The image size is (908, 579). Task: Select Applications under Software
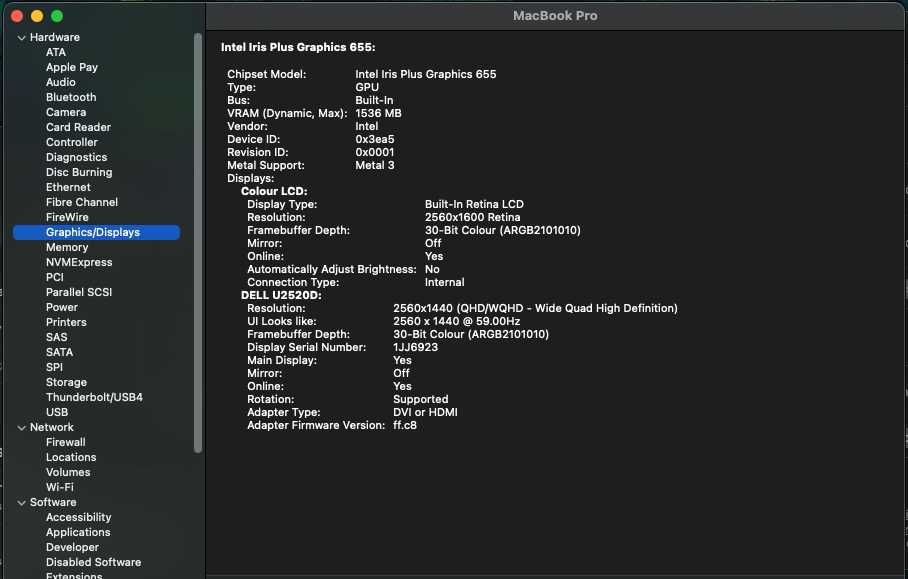pyautogui.click(x=78, y=533)
